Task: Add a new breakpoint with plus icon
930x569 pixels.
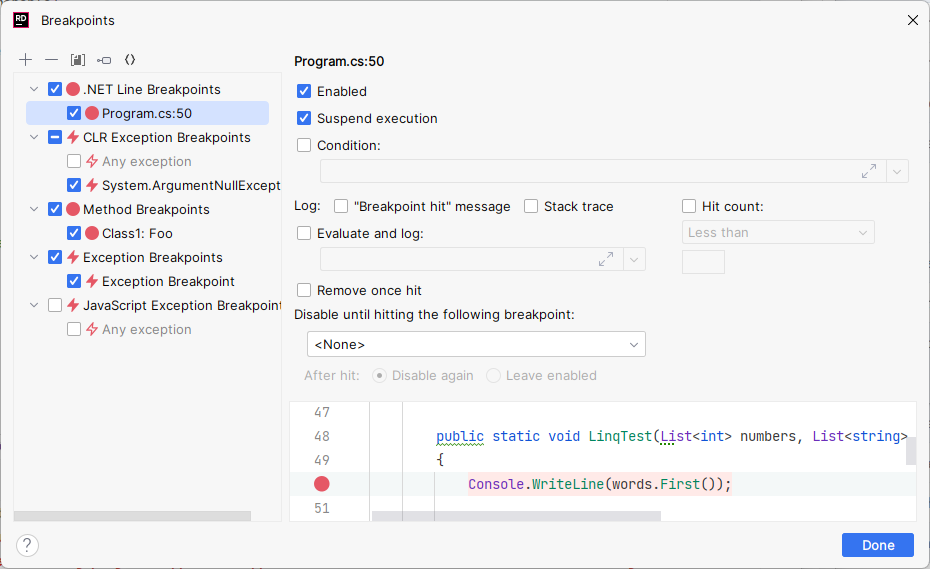Action: 26,59
